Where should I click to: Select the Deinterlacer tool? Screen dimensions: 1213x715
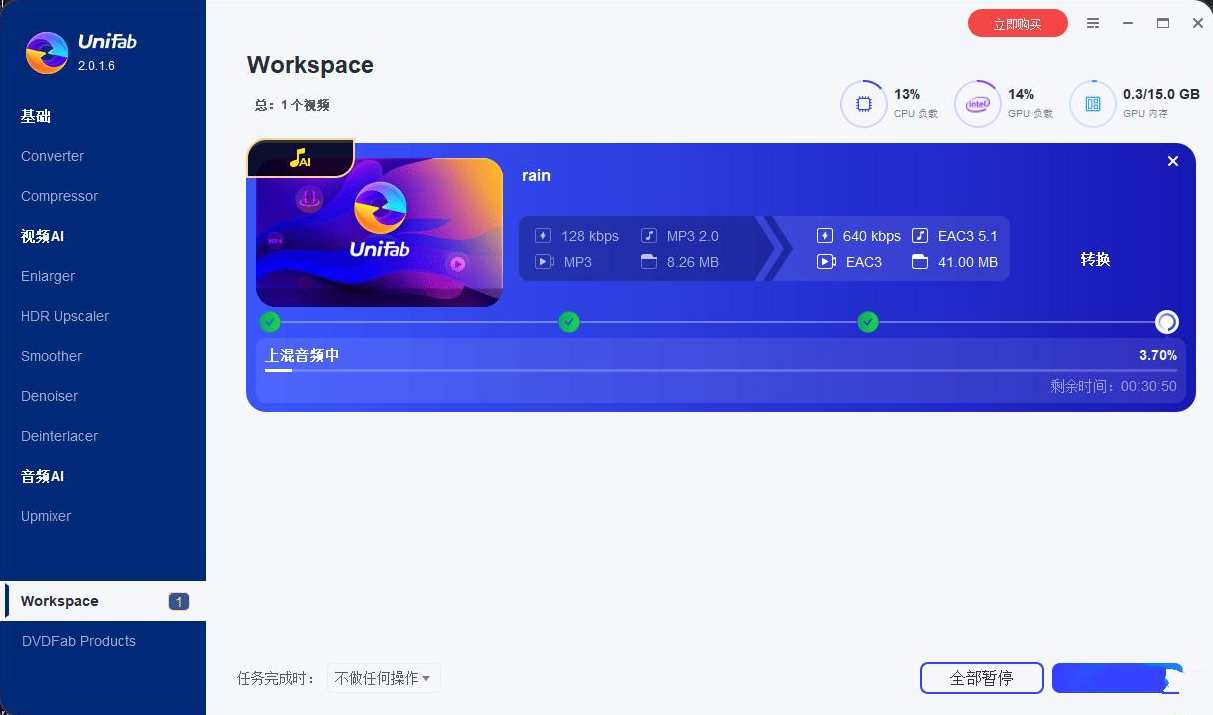click(x=59, y=436)
